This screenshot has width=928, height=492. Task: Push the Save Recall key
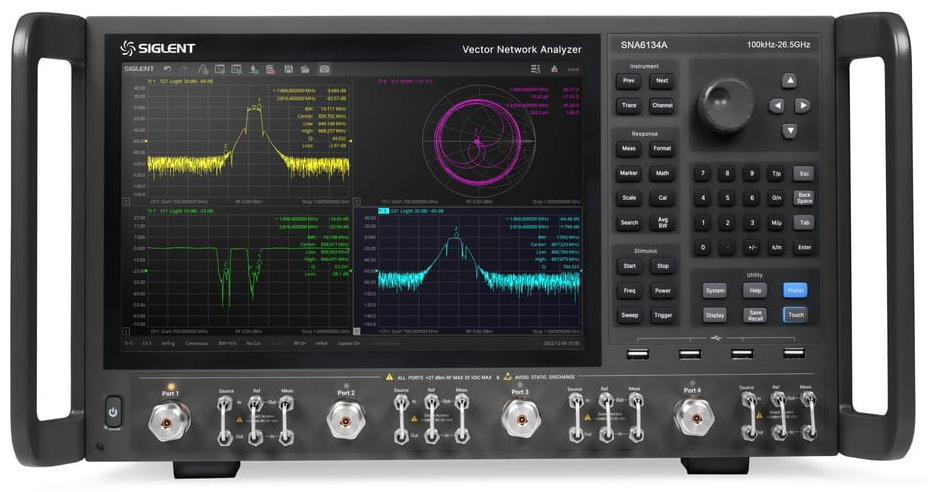click(755, 316)
